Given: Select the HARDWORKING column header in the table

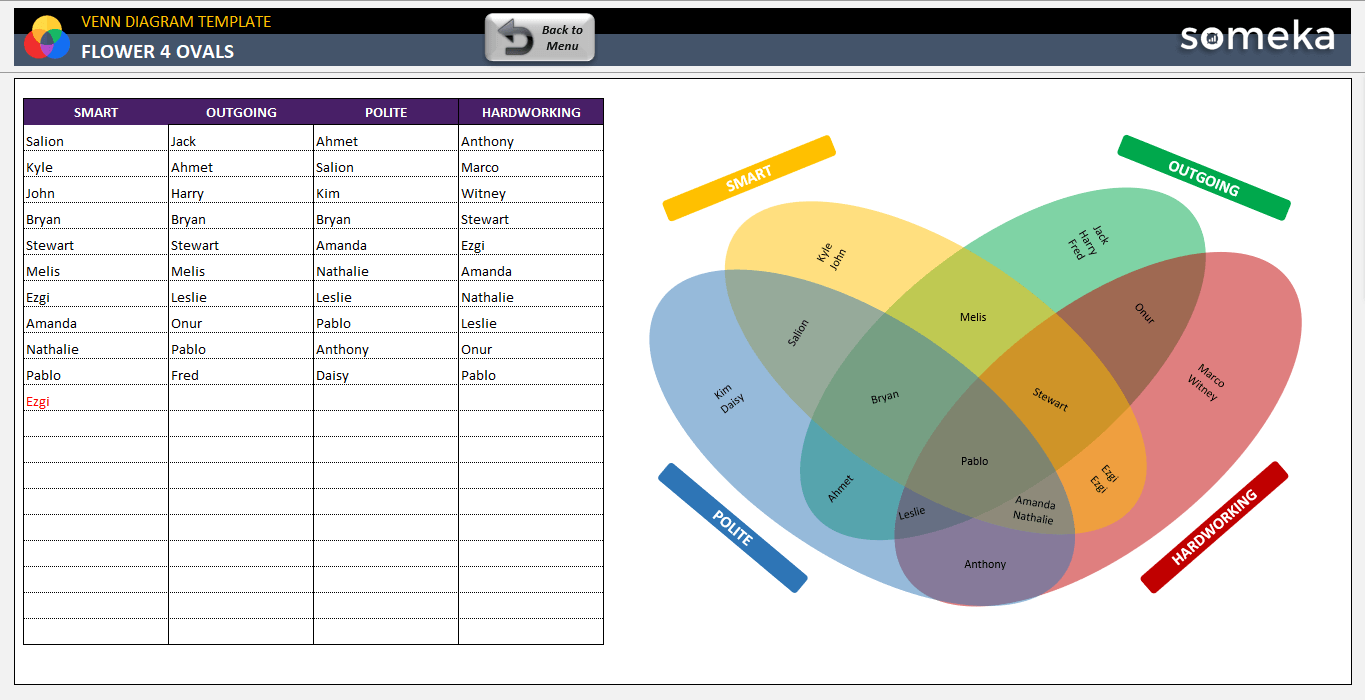Looking at the screenshot, I should tap(531, 112).
